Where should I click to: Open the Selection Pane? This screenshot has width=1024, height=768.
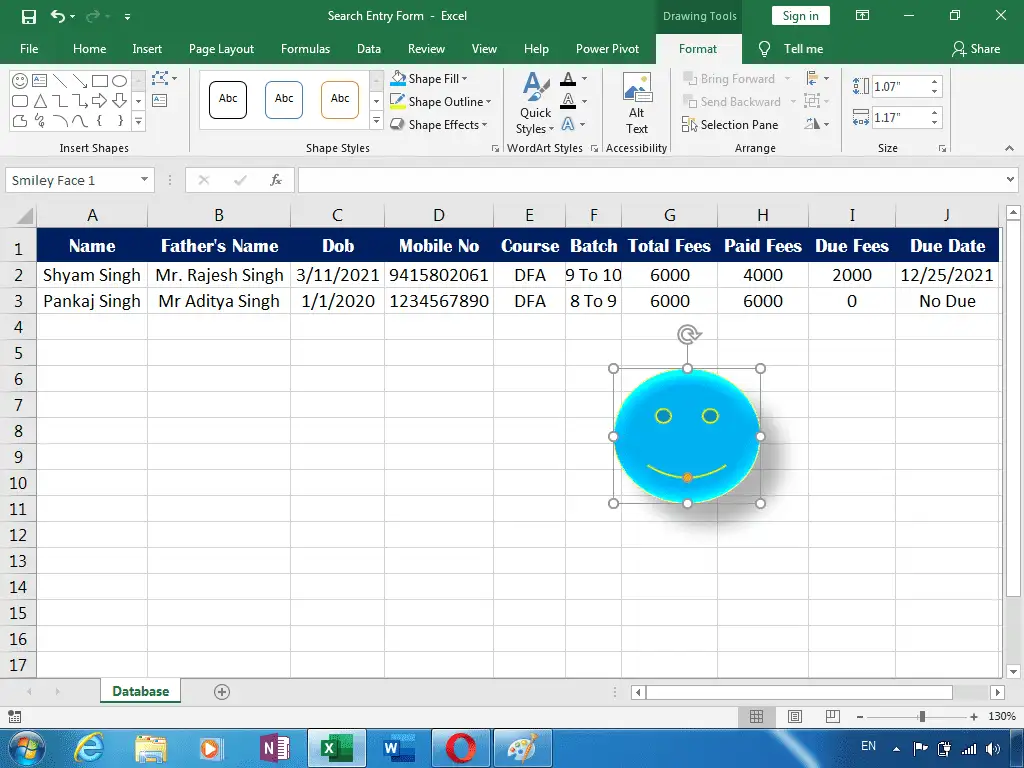(x=729, y=125)
